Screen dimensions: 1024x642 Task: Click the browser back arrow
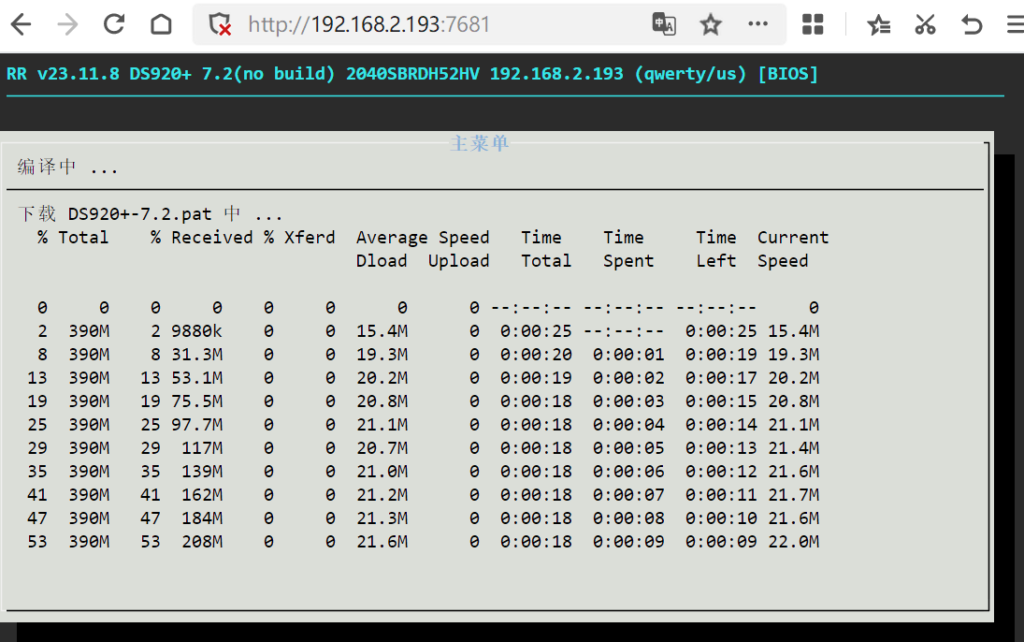coord(20,25)
